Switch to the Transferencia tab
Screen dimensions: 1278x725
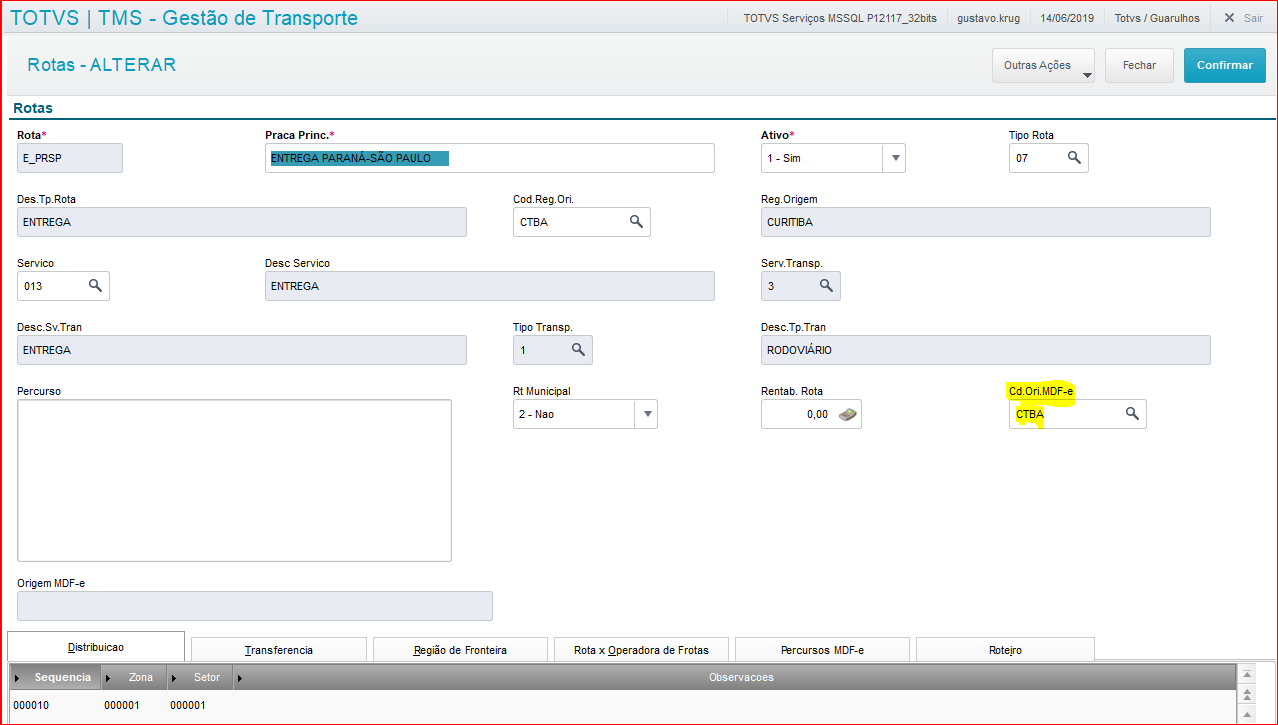(x=279, y=650)
